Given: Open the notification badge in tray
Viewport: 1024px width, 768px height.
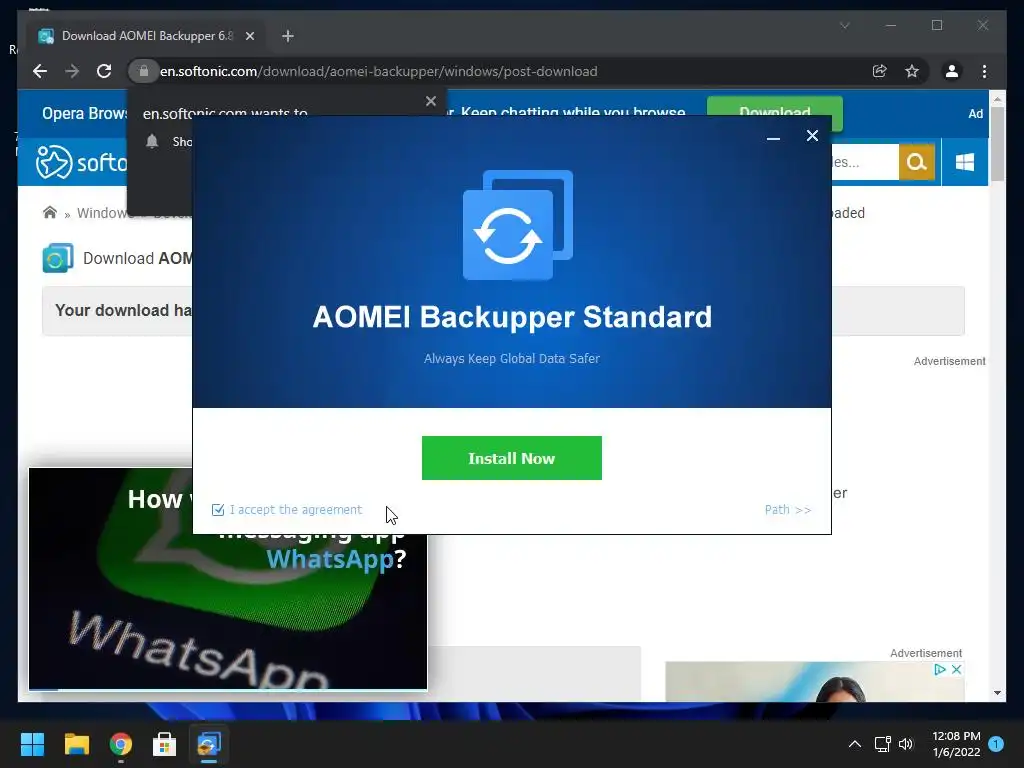Looking at the screenshot, I should 996,744.
